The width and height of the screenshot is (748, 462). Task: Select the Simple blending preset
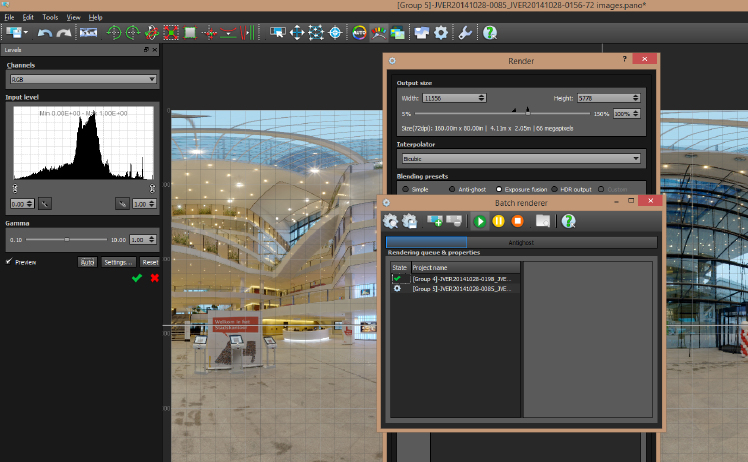(405, 189)
